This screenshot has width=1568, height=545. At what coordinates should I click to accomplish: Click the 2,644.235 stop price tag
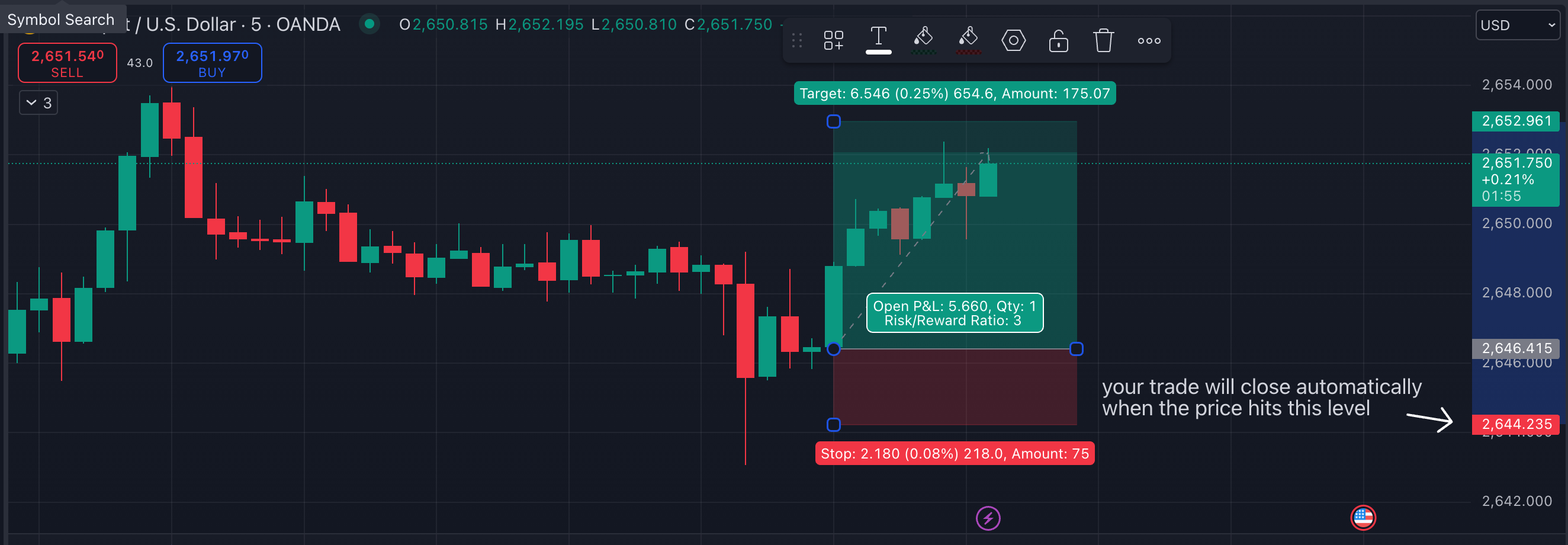(x=1516, y=424)
